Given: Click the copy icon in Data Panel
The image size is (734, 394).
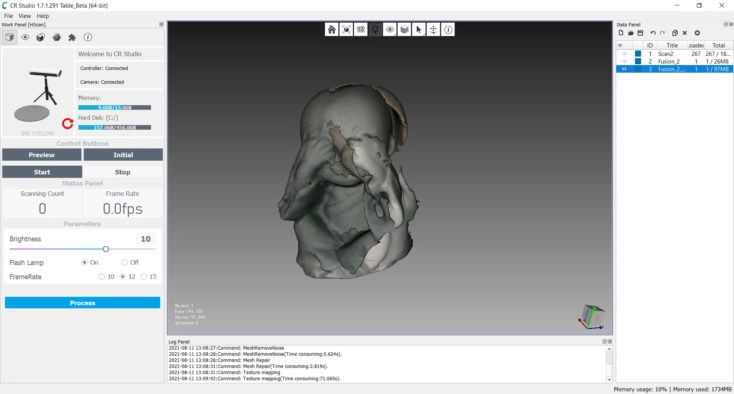Looking at the screenshot, I should [675, 33].
